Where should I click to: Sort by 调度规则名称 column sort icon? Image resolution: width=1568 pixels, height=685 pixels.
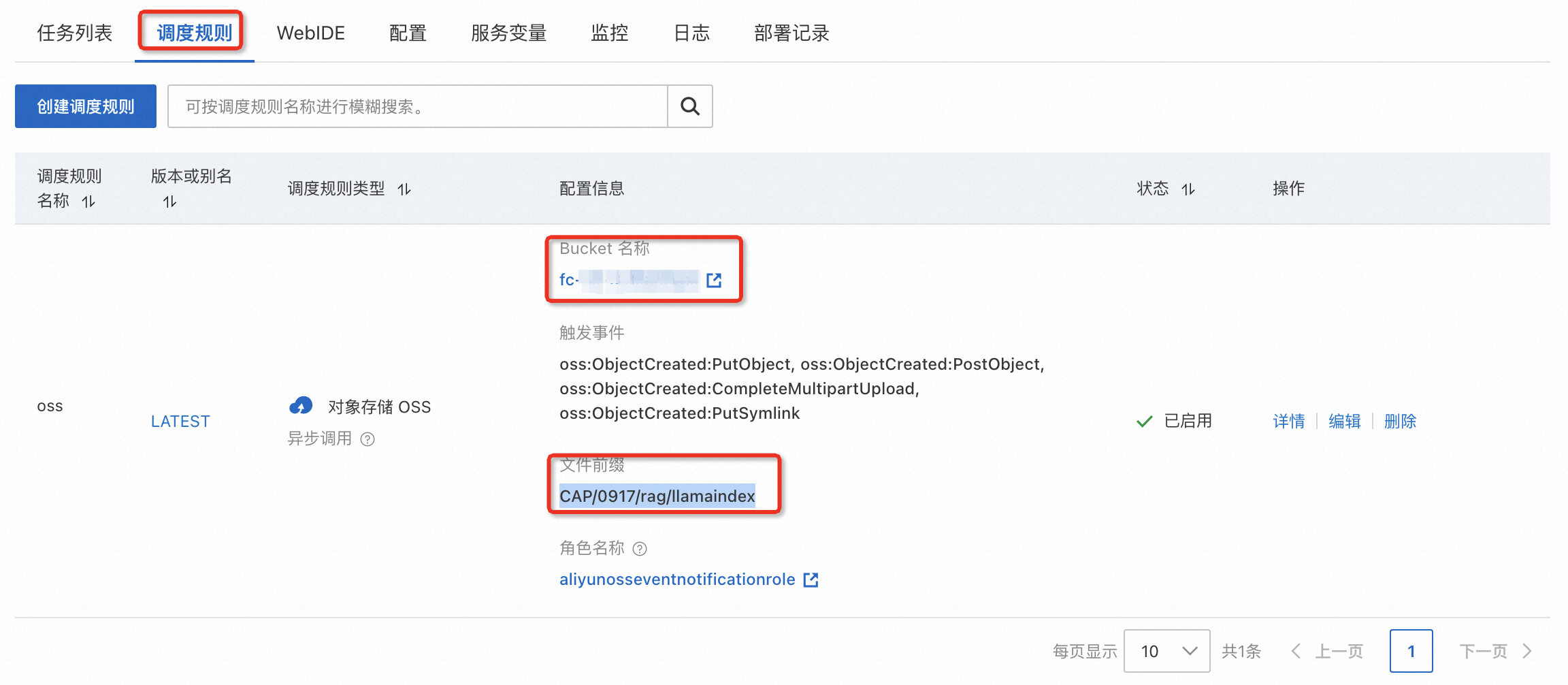point(88,202)
